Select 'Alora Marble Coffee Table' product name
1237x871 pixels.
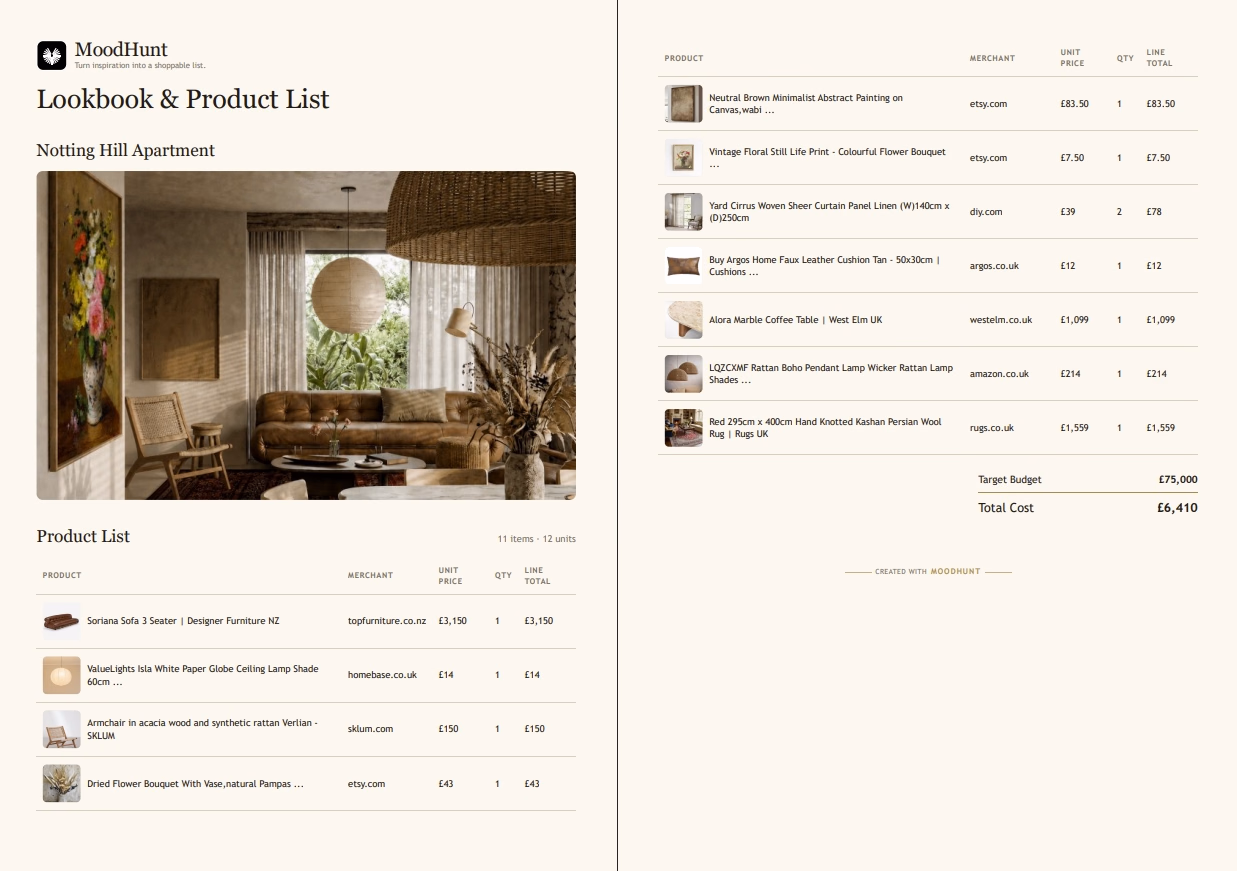point(795,320)
